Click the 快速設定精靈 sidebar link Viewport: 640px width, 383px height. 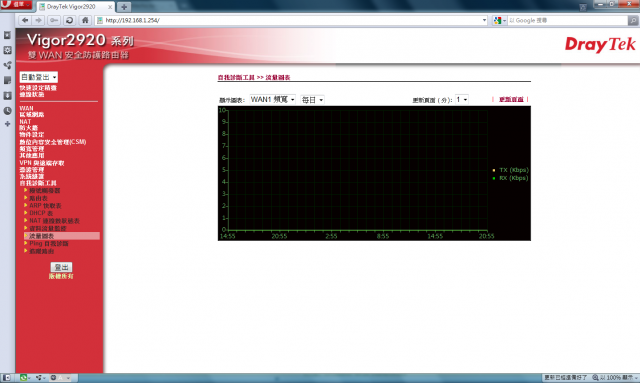(x=38, y=88)
